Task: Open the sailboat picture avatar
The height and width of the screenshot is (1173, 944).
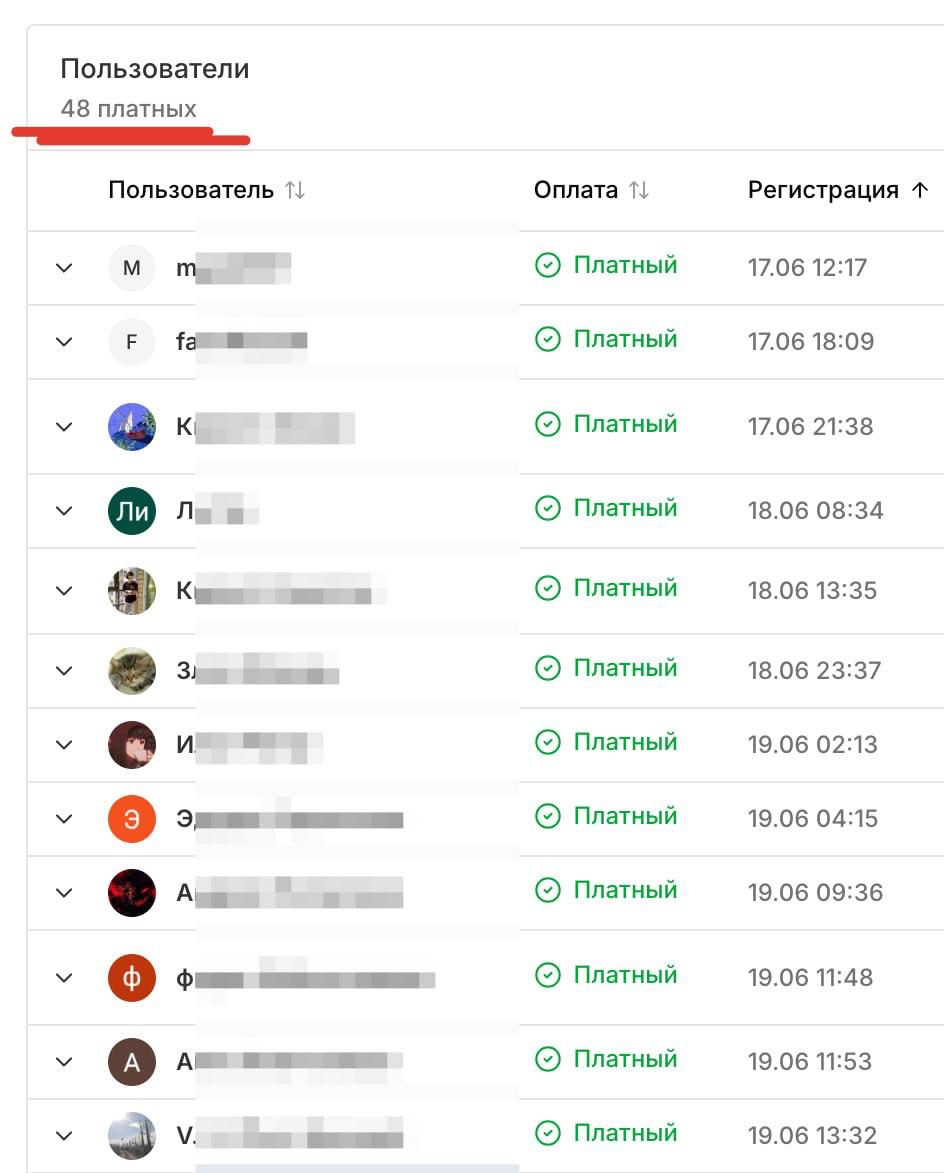Action: pos(132,426)
